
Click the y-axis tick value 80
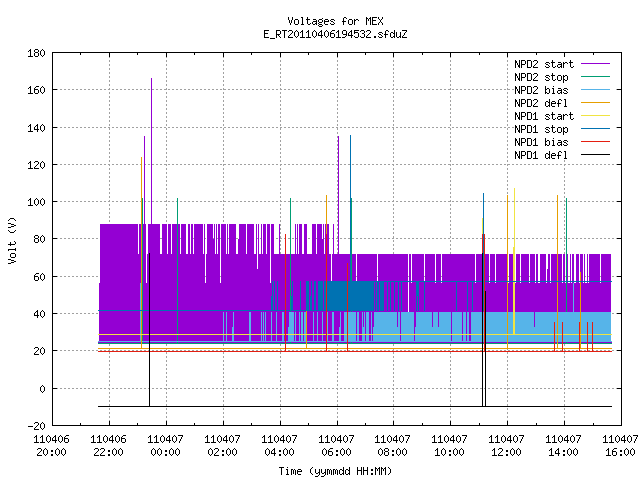[39, 239]
